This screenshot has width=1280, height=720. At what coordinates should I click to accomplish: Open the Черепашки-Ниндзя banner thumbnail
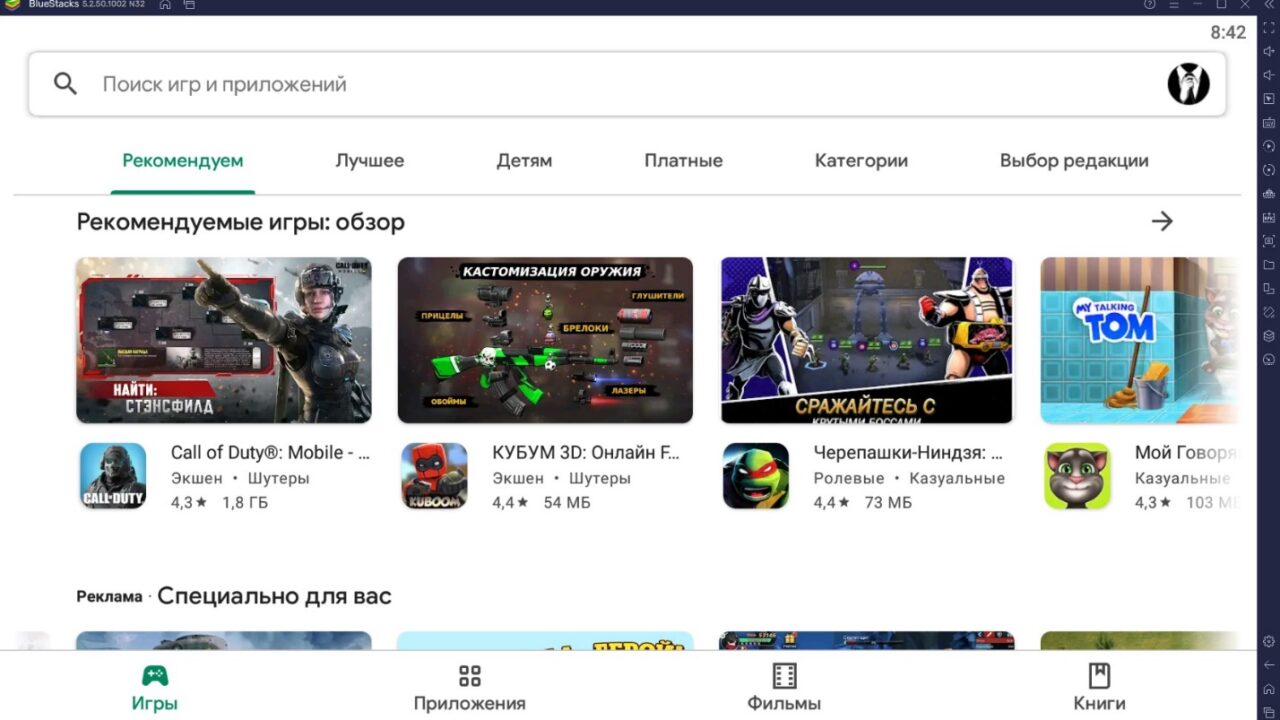click(866, 339)
